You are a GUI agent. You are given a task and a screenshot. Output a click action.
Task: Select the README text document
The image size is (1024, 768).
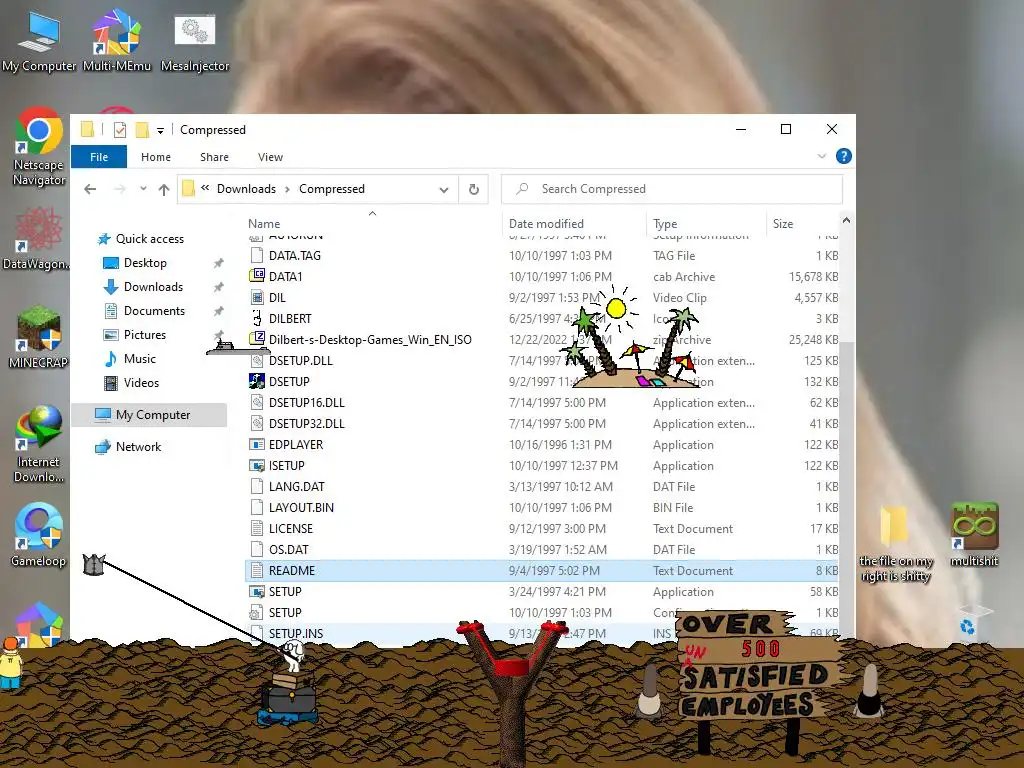pyautogui.click(x=541, y=571)
